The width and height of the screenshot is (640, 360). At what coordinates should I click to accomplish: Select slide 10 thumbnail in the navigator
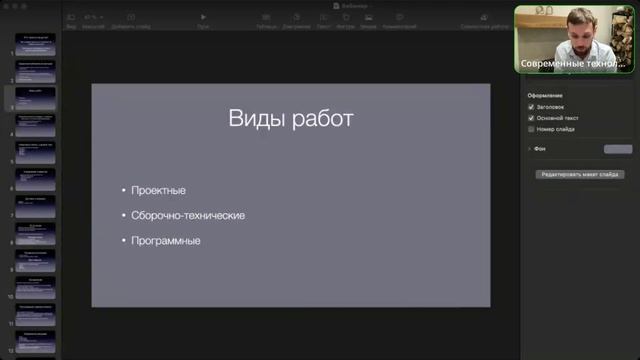tap(36, 287)
